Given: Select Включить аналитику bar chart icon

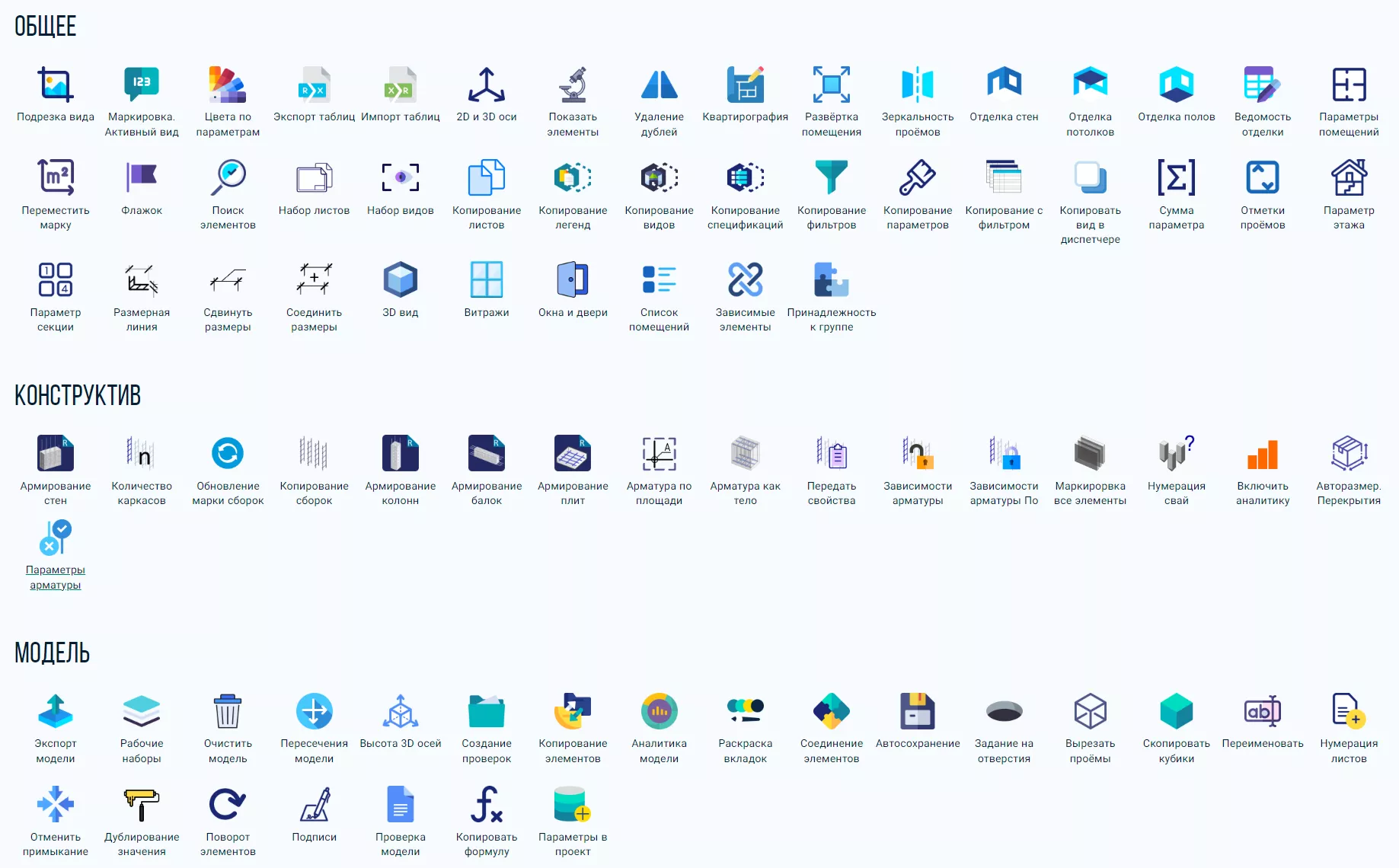Looking at the screenshot, I should [1263, 454].
